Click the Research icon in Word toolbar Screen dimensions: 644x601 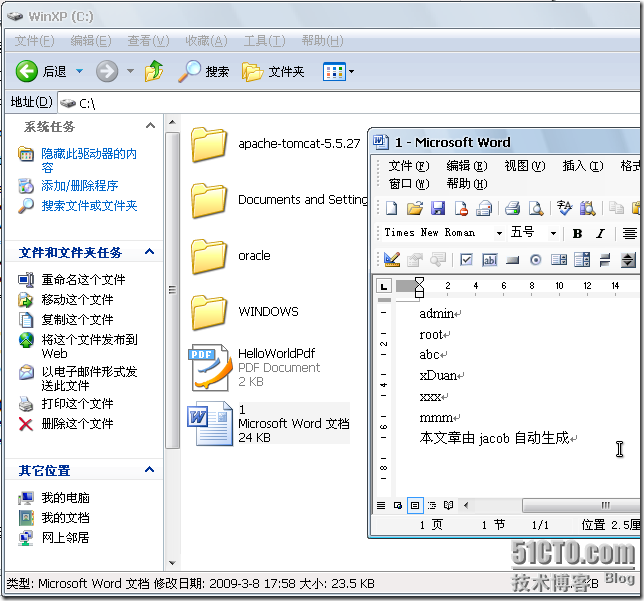pyautogui.click(x=588, y=208)
